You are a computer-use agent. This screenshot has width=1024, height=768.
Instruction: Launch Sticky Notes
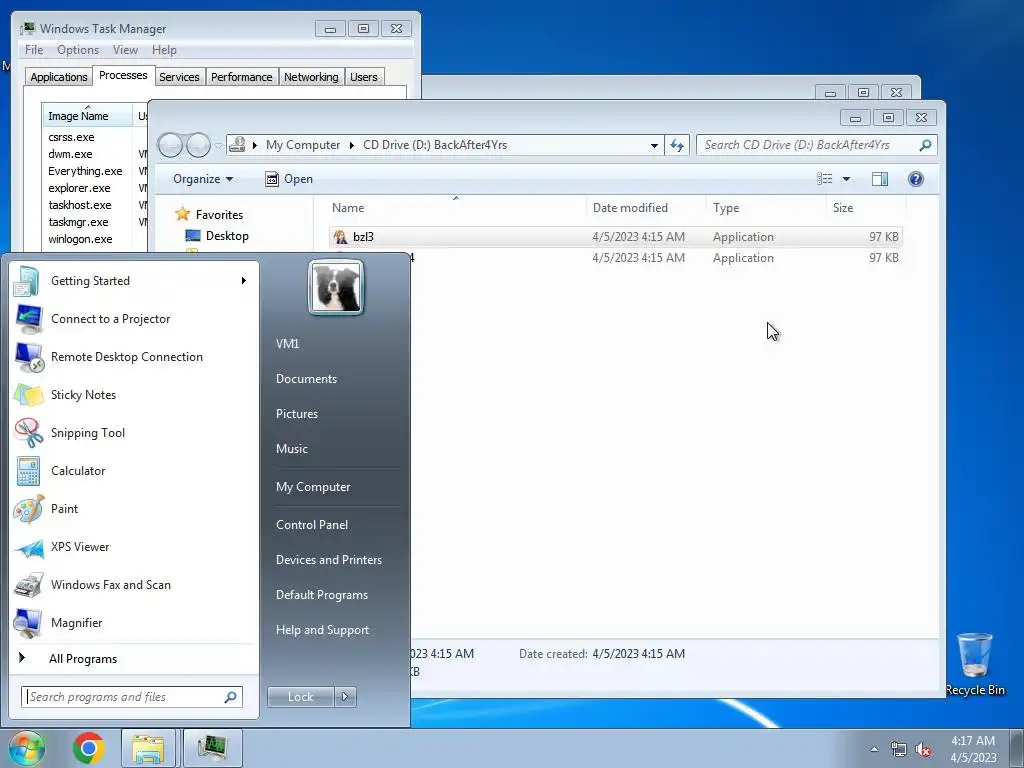click(133, 394)
